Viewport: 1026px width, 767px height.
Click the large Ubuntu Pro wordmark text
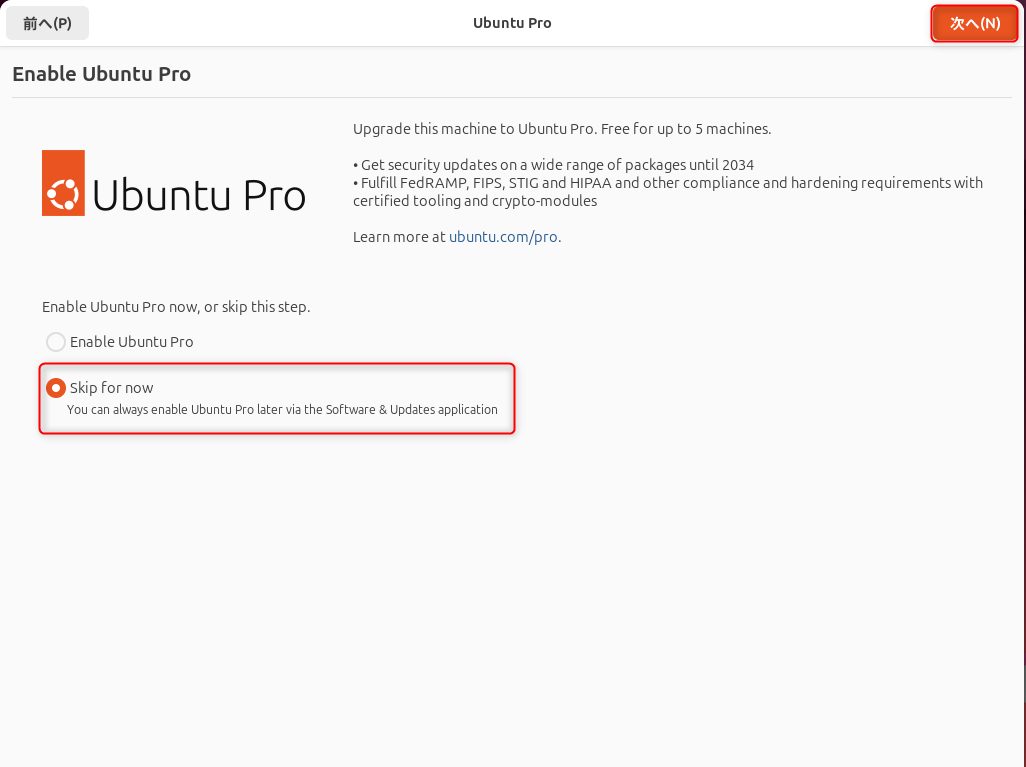click(x=199, y=195)
